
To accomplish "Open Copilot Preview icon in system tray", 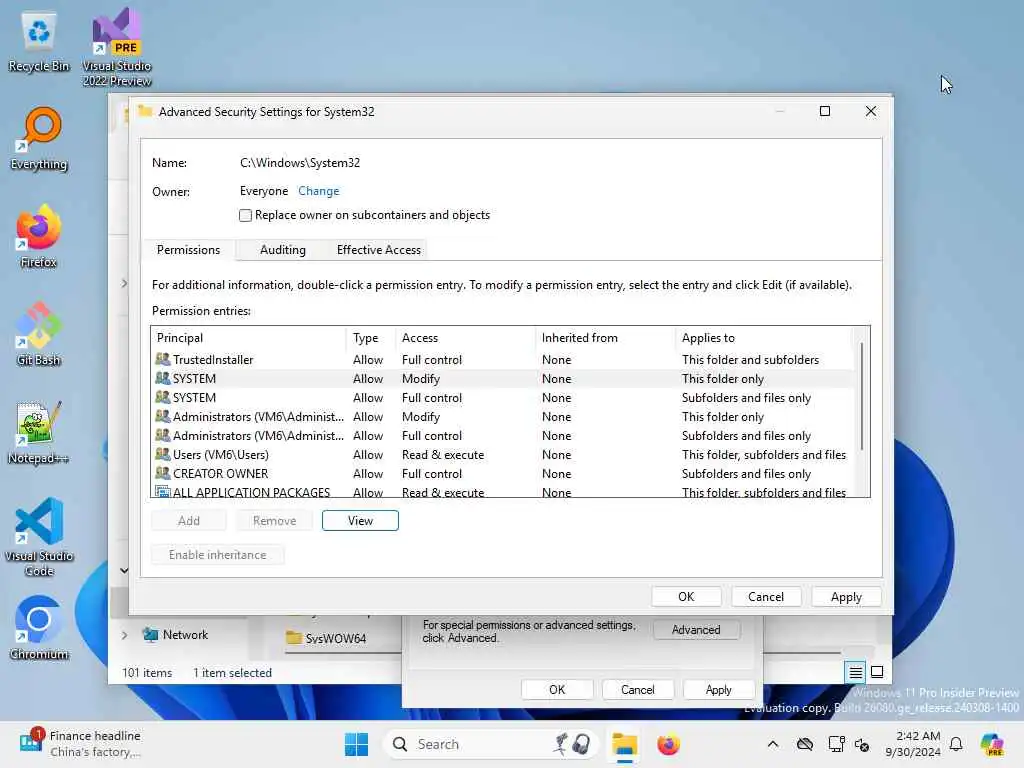I will pos(992,744).
